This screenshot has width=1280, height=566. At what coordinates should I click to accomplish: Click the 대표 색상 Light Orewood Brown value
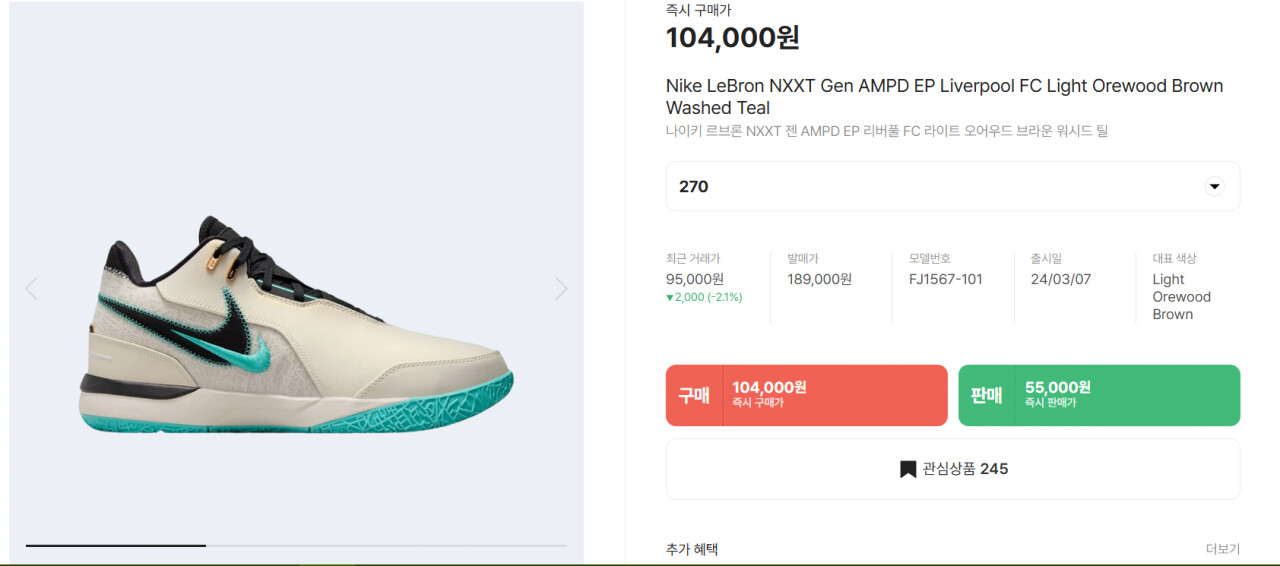click(1181, 297)
